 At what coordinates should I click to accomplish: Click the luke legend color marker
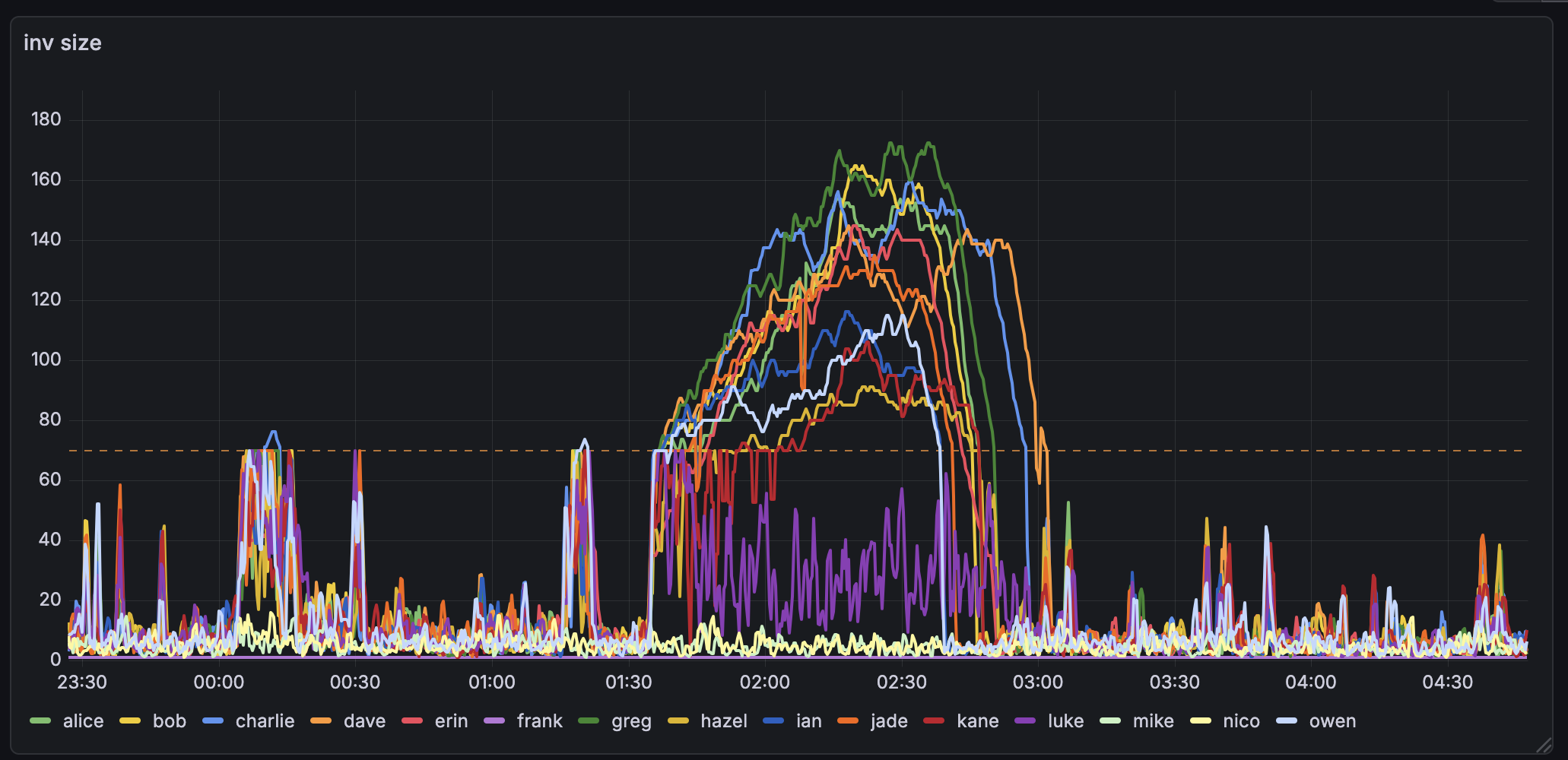click(x=1025, y=721)
